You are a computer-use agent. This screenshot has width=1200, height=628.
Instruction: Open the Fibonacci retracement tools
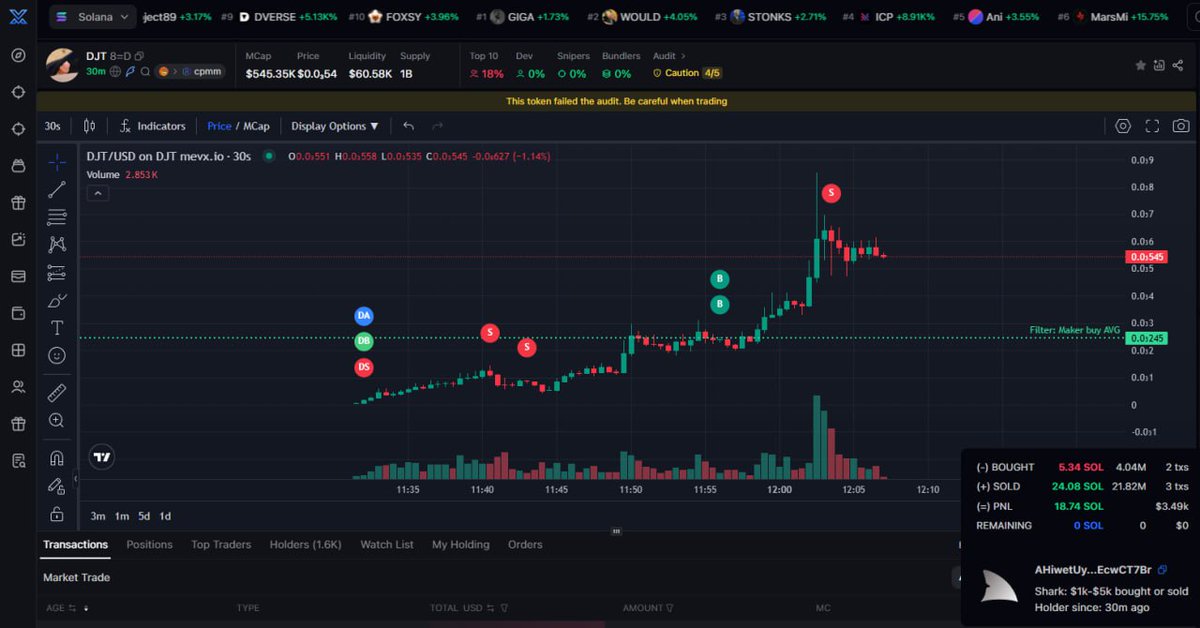57,217
